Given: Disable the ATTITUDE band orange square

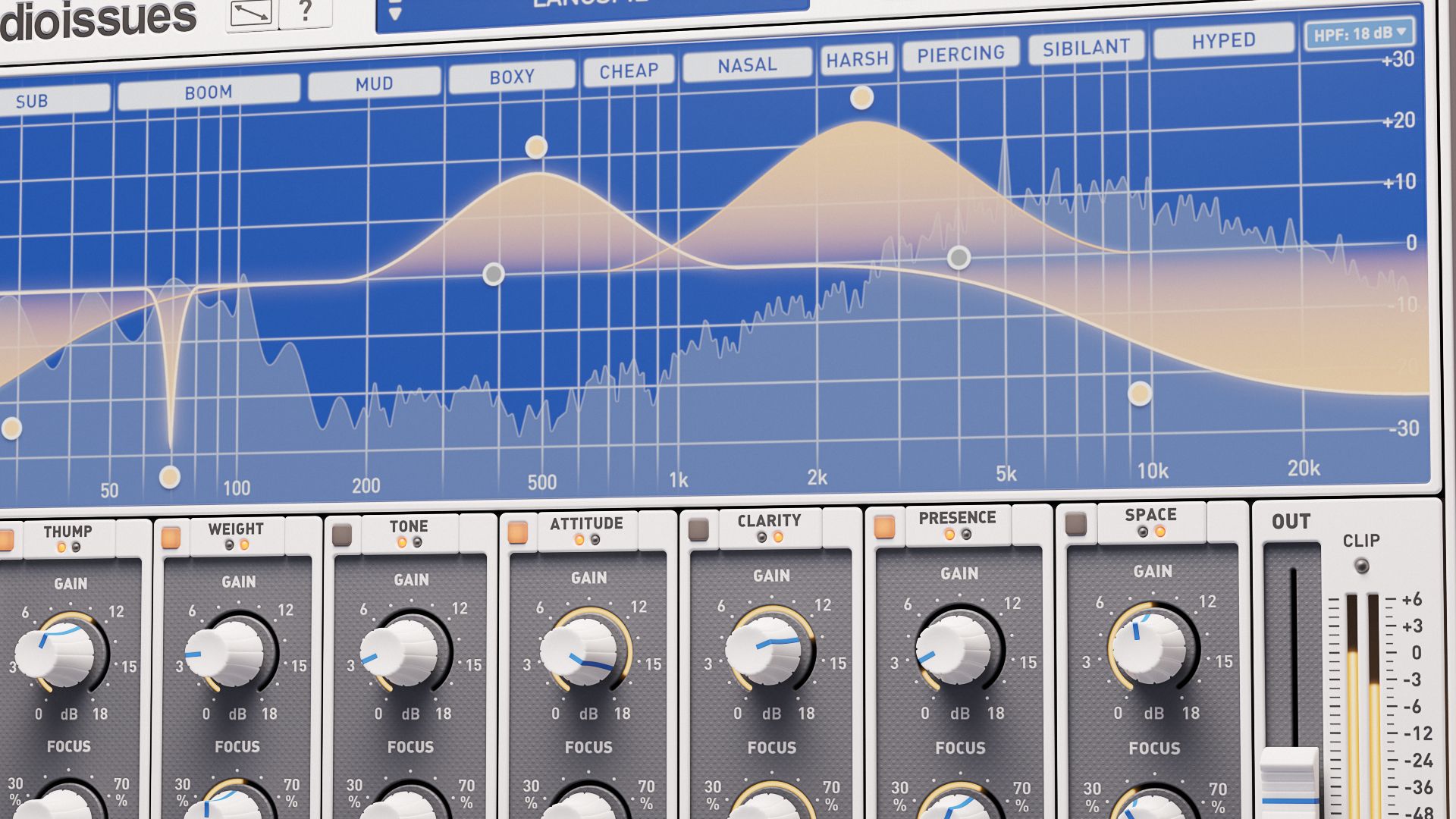Looking at the screenshot, I should pos(517,532).
